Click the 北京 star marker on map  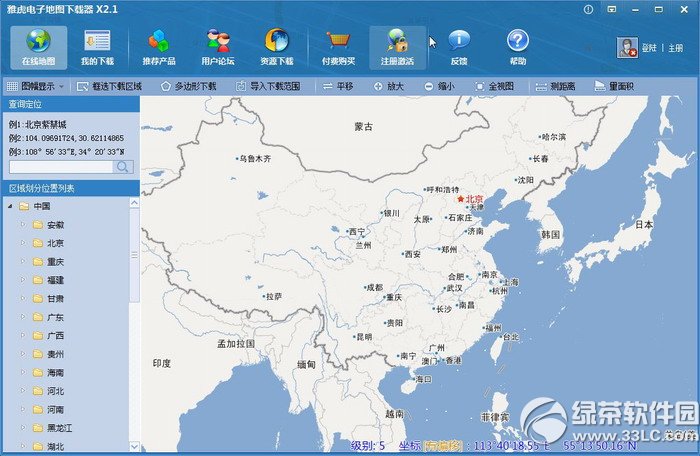click(x=461, y=199)
